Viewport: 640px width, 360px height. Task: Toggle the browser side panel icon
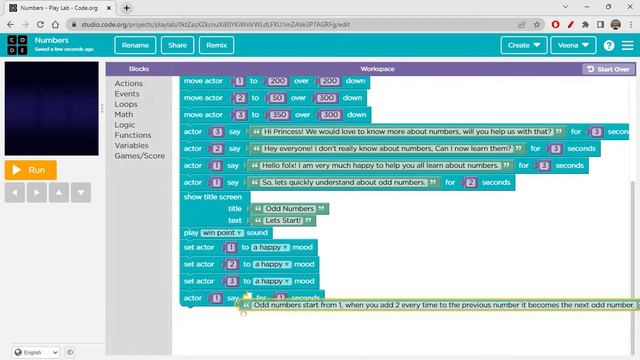[600, 24]
